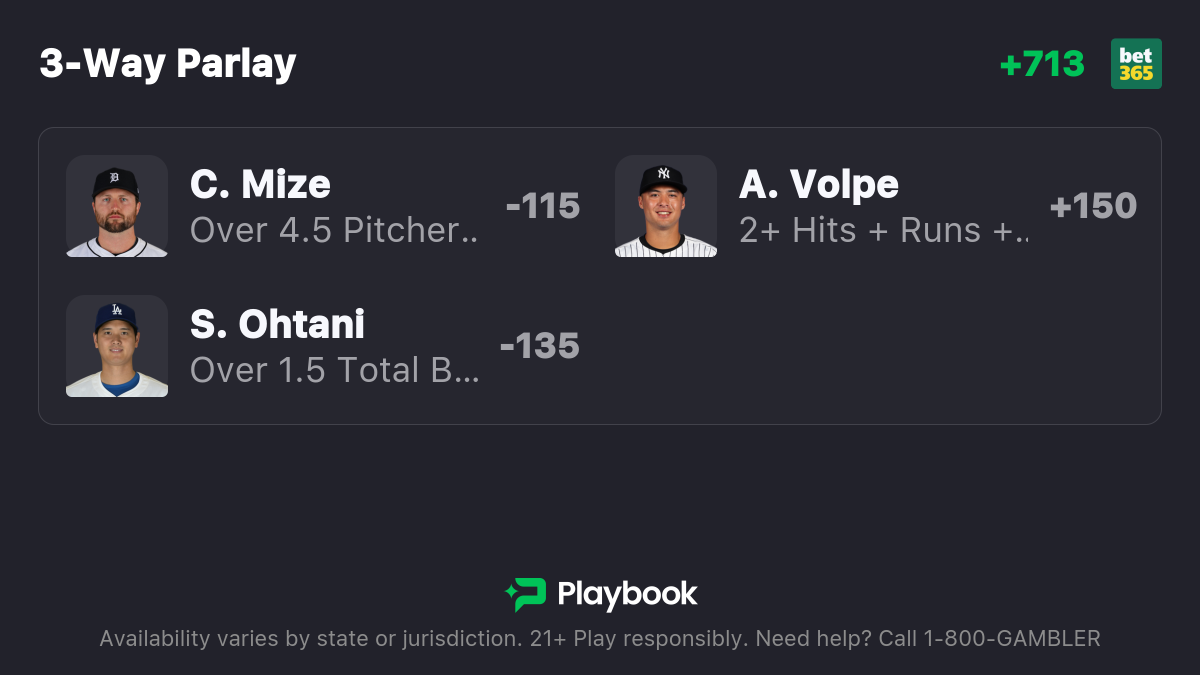Click the +150 odds for A. Volpe
The height and width of the screenshot is (675, 1200).
click(1093, 206)
